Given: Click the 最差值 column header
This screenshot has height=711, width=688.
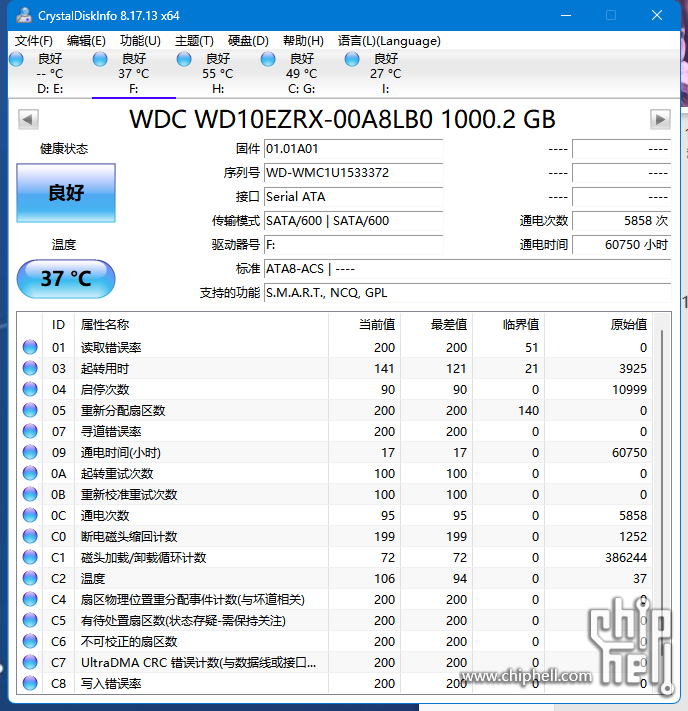Looking at the screenshot, I should coord(436,325).
